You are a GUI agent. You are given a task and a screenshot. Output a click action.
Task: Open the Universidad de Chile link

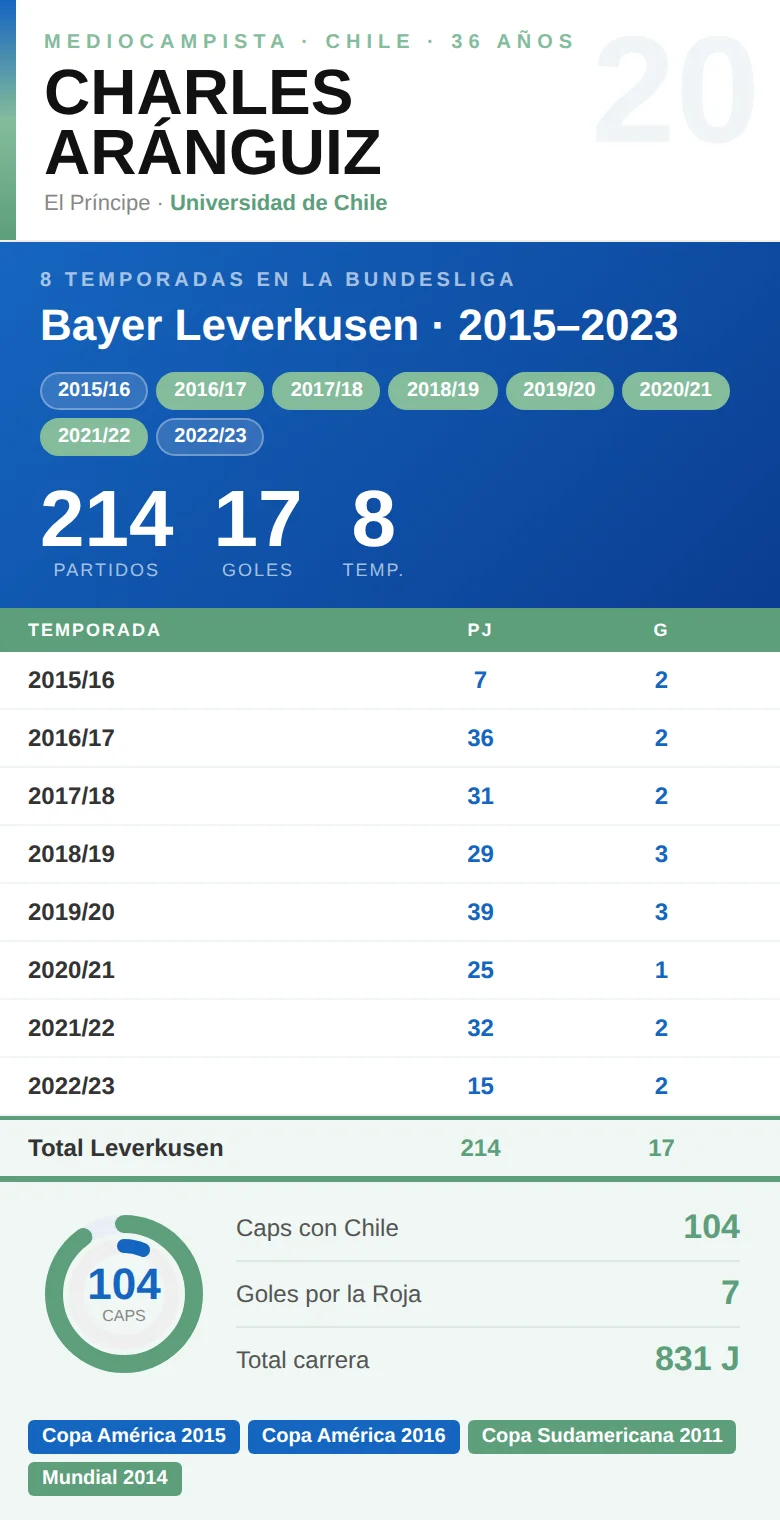tap(278, 203)
